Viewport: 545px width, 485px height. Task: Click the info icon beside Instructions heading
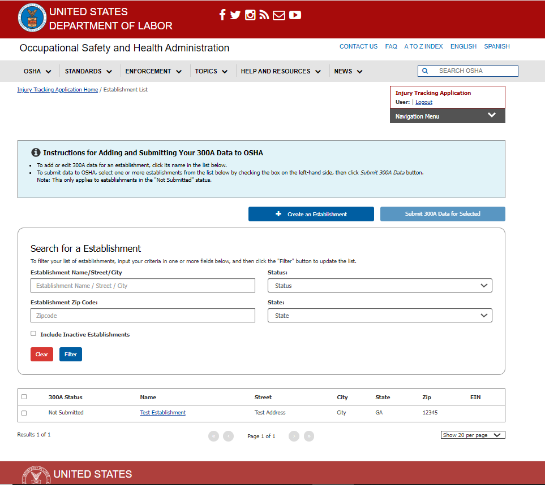pyautogui.click(x=35, y=152)
